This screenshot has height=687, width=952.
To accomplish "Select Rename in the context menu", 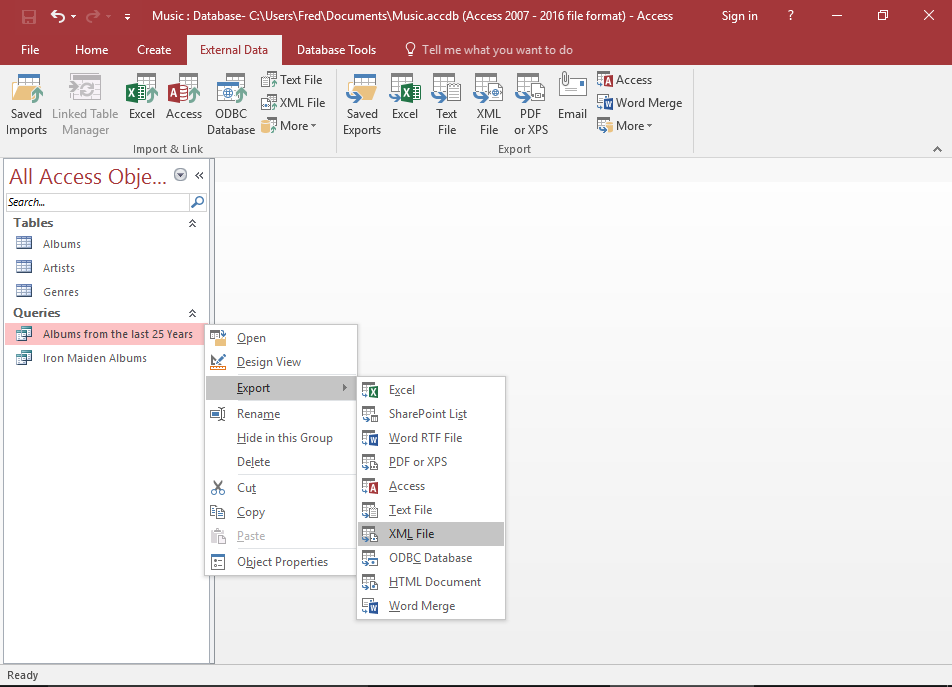I will [x=281, y=414].
